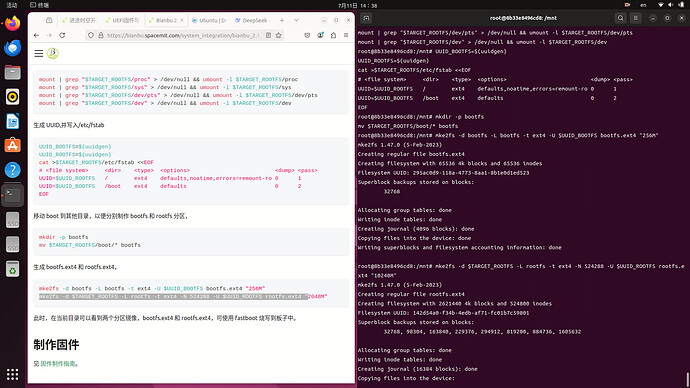The height and width of the screenshot is (388, 690).
Task: Launch Thunderbird from the dock
Action: (x=12, y=48)
